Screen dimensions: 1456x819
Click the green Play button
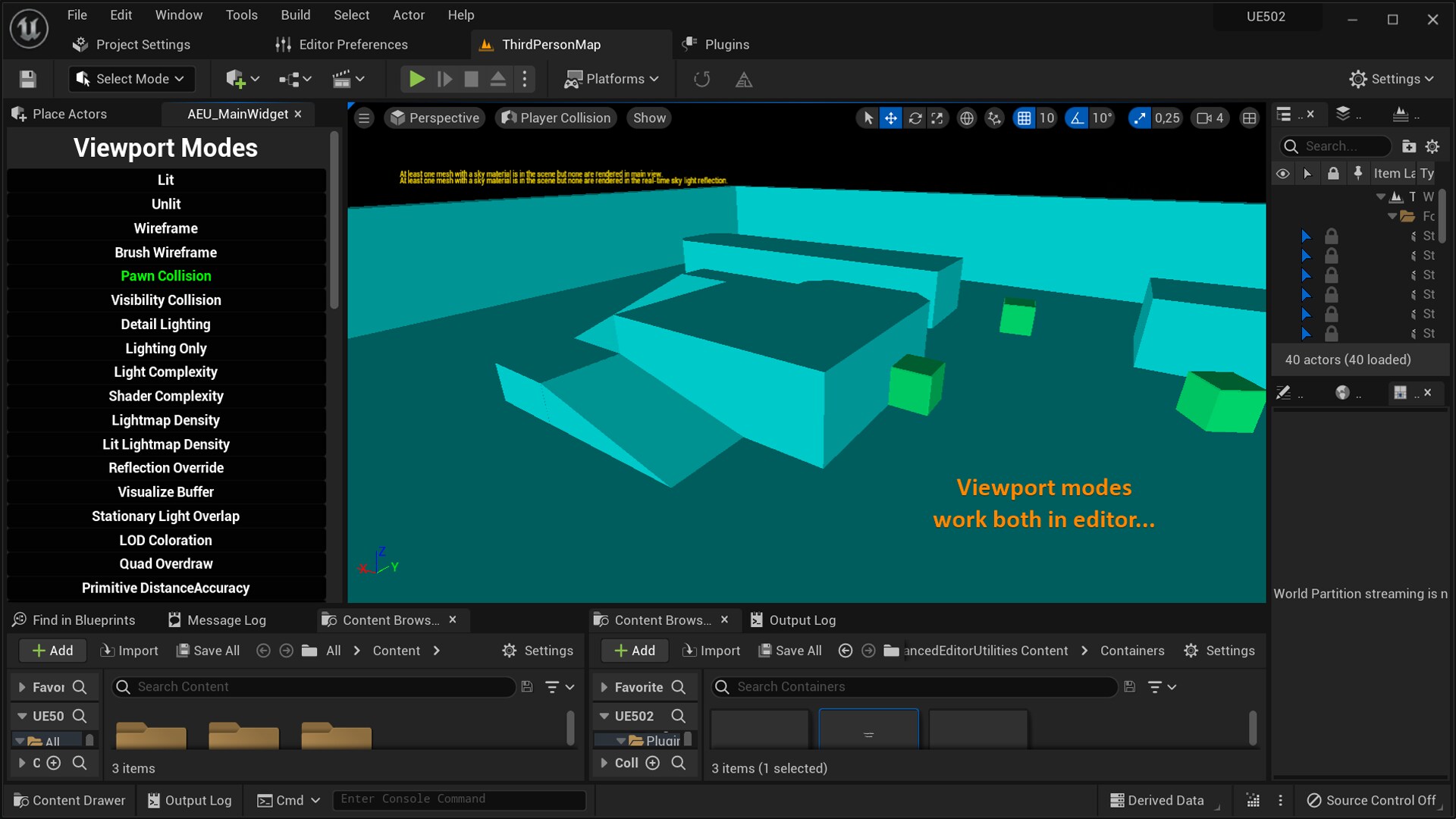(x=416, y=79)
